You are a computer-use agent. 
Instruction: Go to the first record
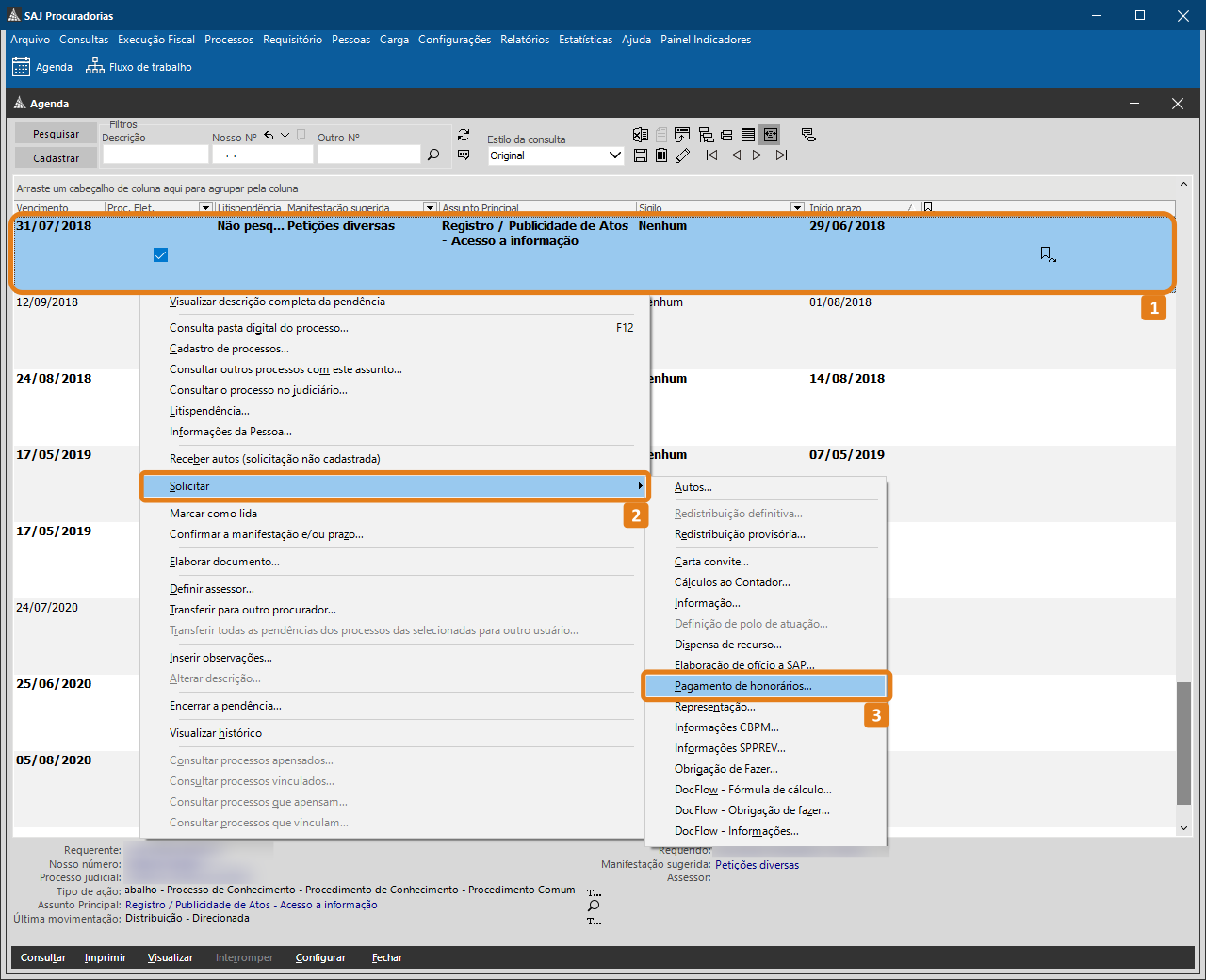click(711, 155)
